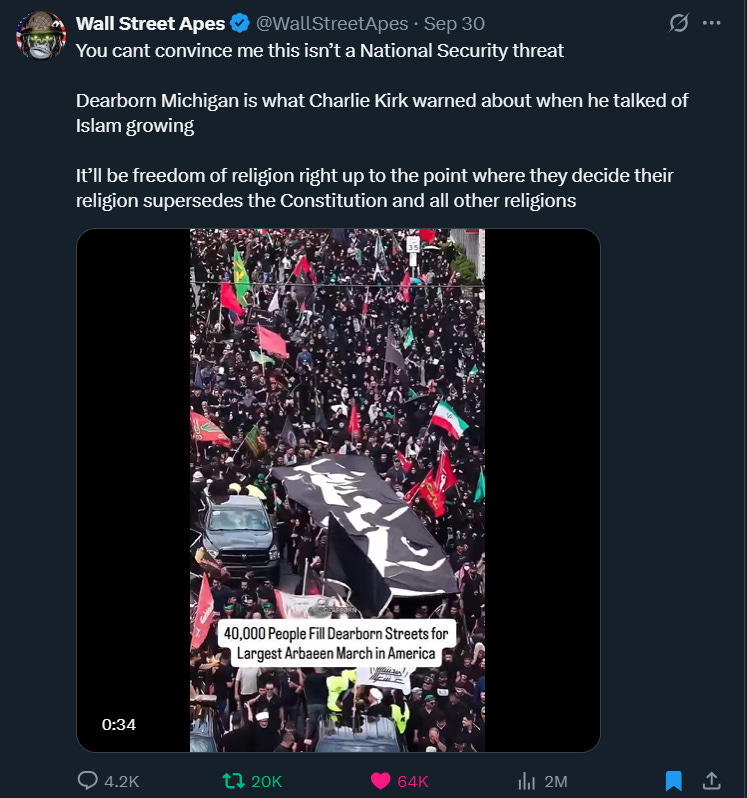Open Wall Street Apes profile avatar
The height and width of the screenshot is (798, 747).
41,36
